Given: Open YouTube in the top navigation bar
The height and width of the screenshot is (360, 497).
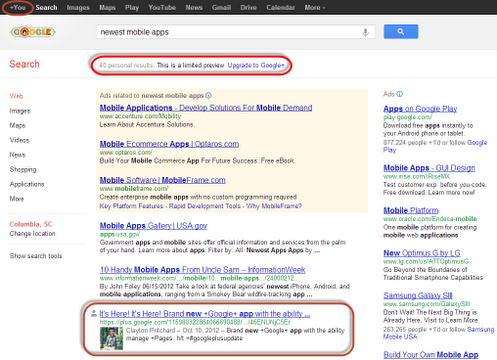Looking at the screenshot, I should click(x=162, y=7).
